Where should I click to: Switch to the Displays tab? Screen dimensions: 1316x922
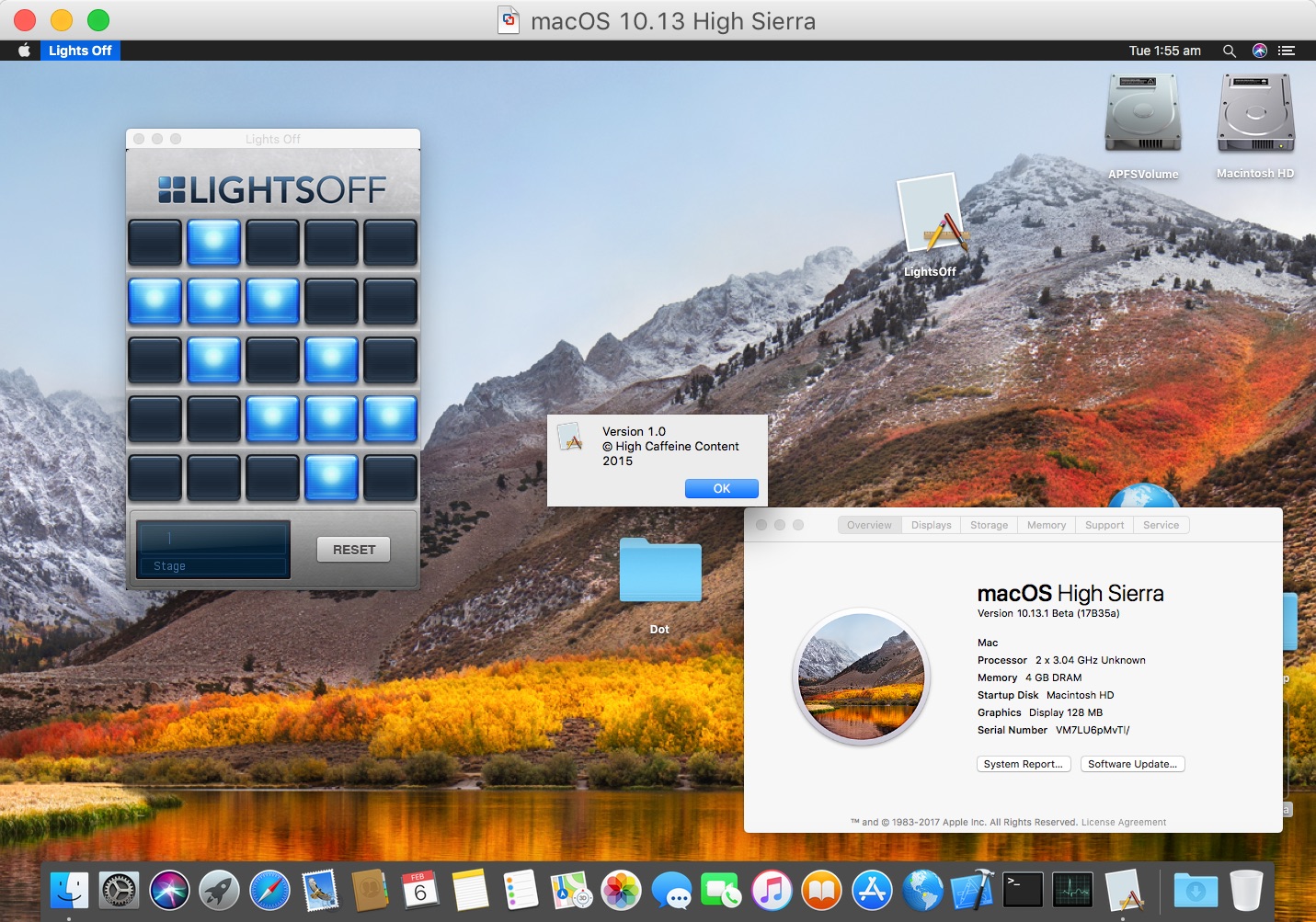(x=931, y=525)
